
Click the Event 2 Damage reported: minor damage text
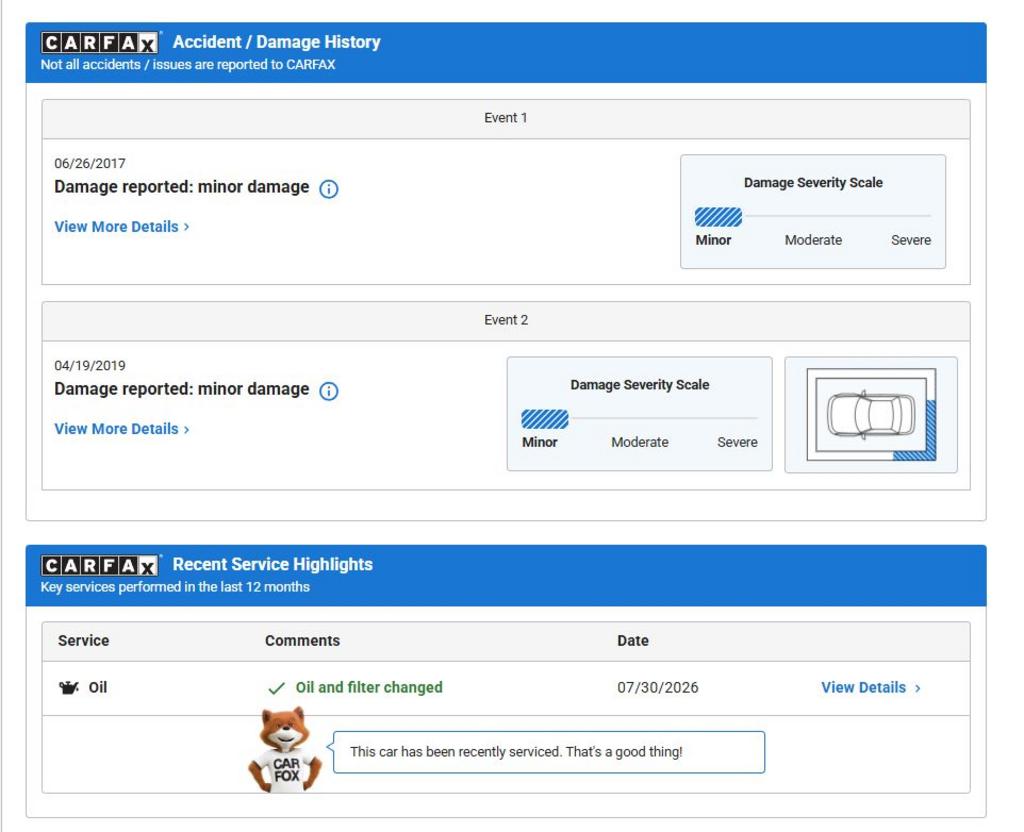[182, 390]
